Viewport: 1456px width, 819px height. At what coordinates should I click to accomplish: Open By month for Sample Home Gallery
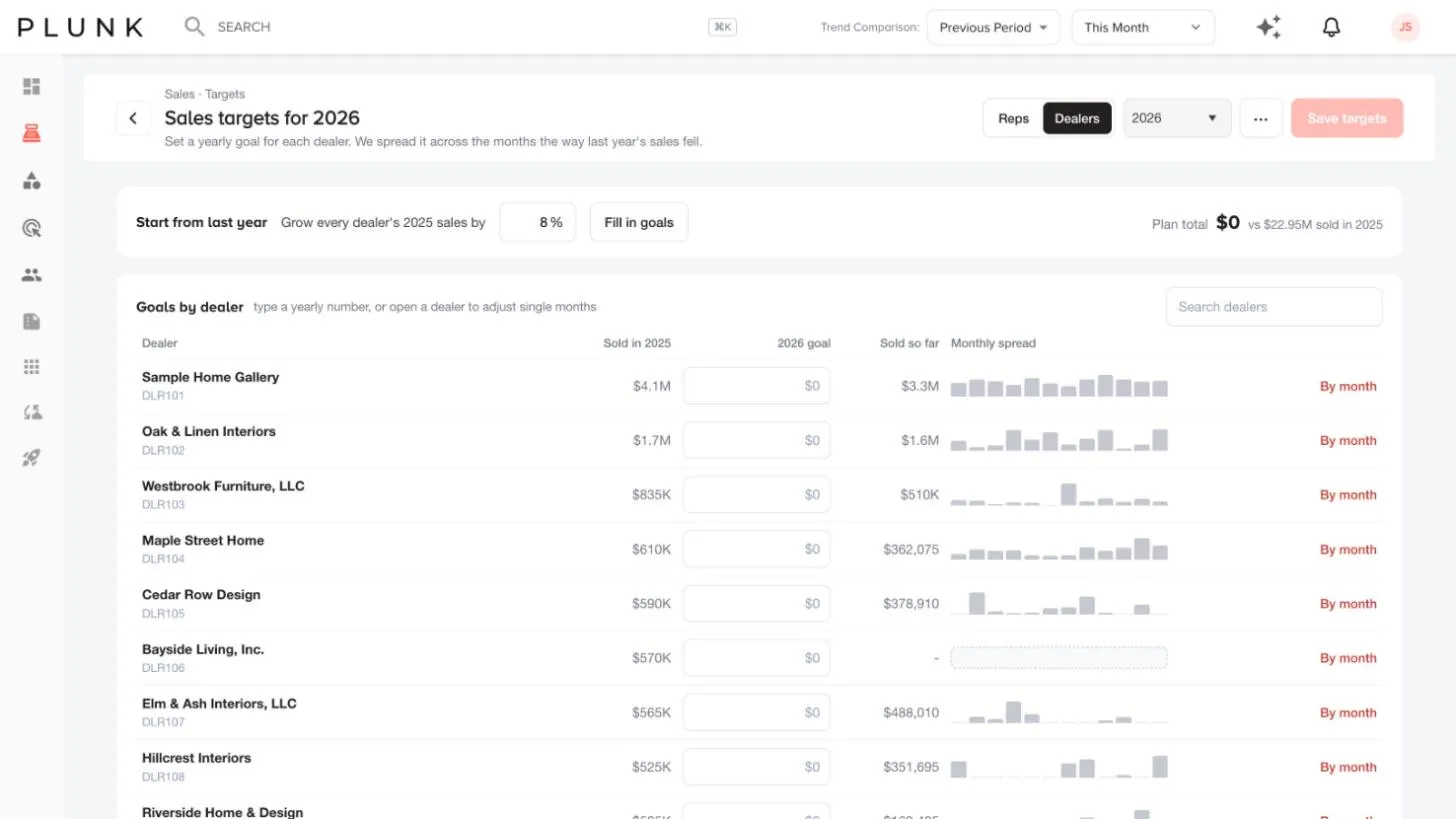pyautogui.click(x=1348, y=386)
